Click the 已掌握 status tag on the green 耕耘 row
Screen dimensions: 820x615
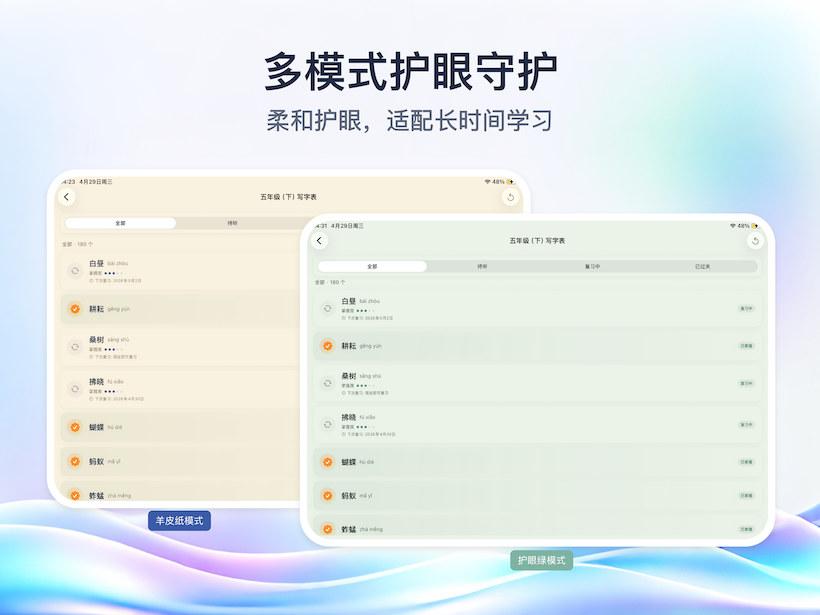point(746,346)
